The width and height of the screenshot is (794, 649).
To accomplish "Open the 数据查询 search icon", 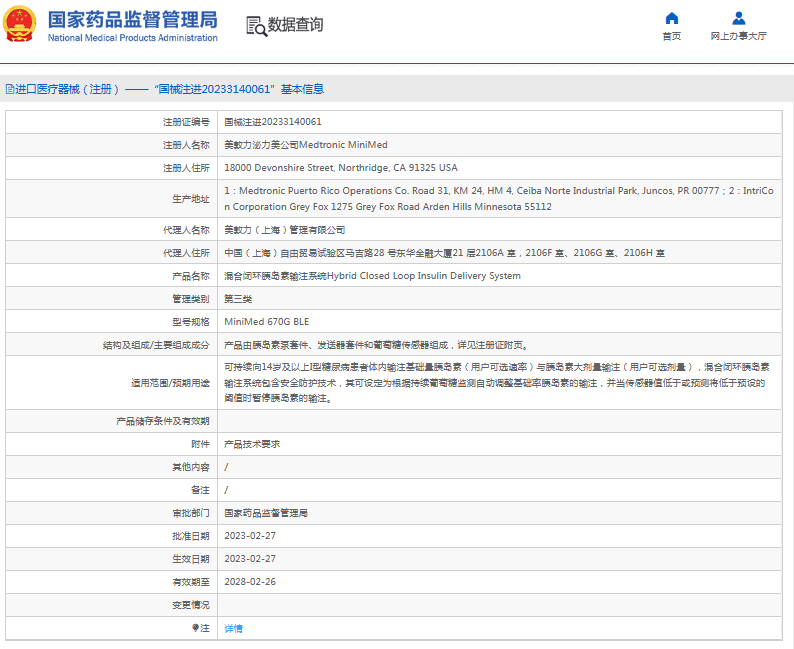I will (256, 26).
